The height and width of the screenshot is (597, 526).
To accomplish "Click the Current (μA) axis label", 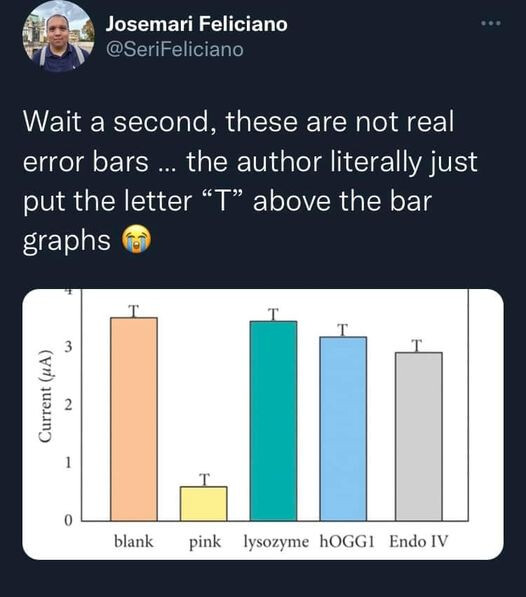I will point(45,396).
